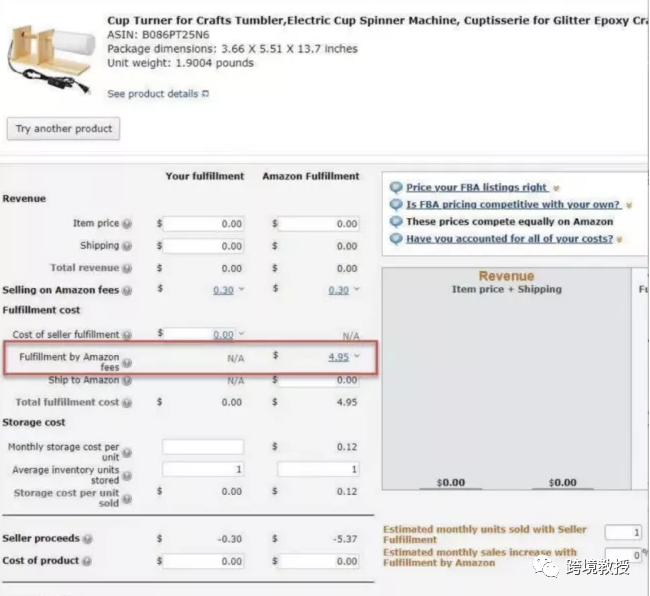Focus Estimated monthly units sold with Seller Fulfillment field

623,532
